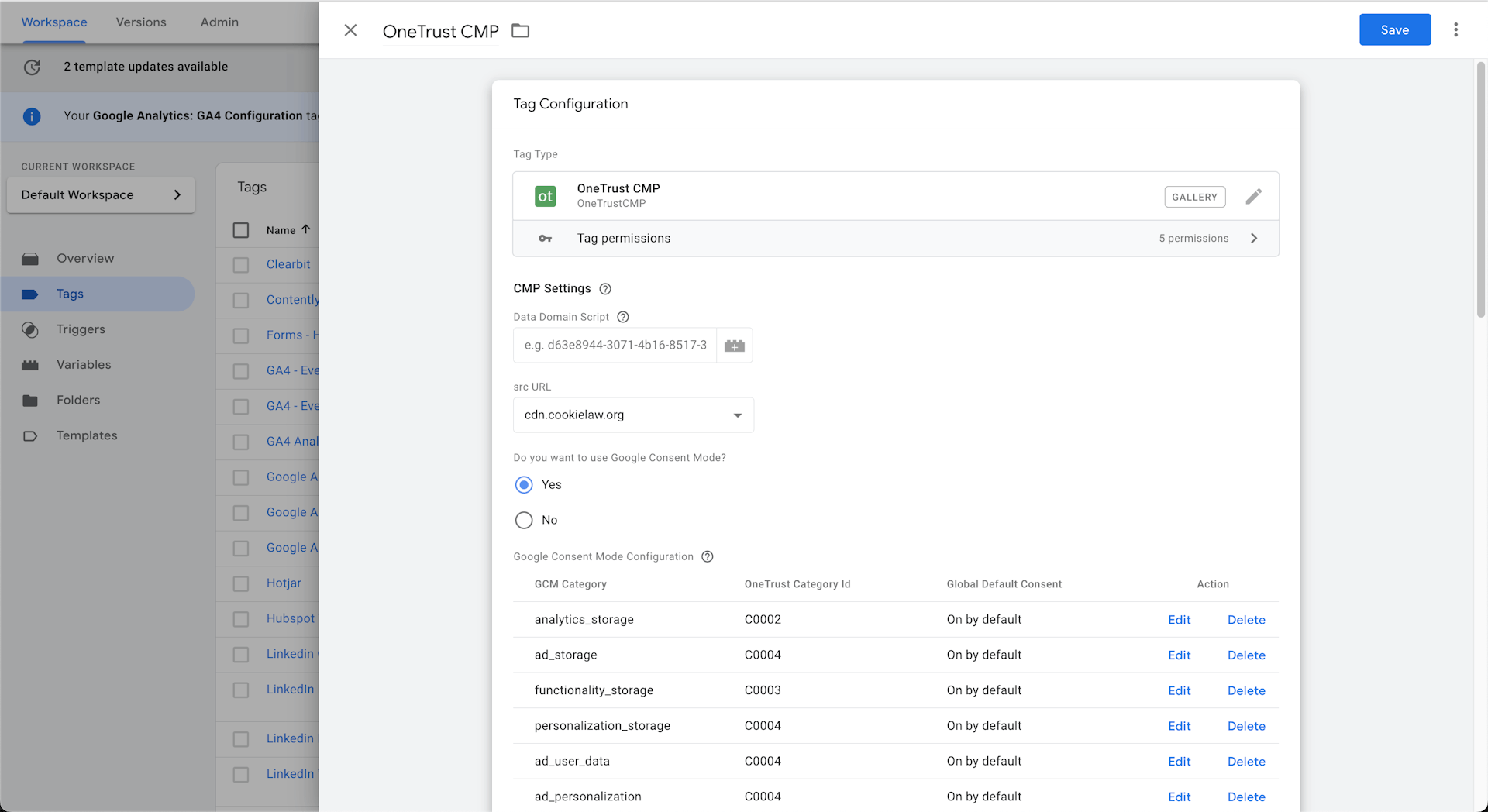Open Templates in the sidebar
Screen dimensions: 1488x812
pos(87,435)
